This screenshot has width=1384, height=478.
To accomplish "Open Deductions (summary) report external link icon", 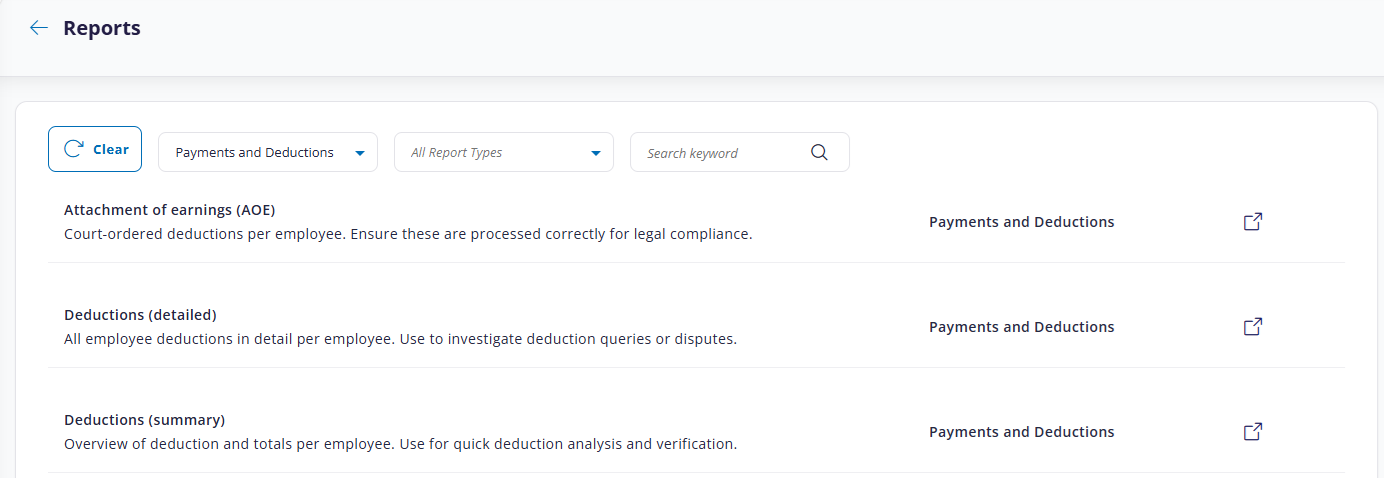I will (x=1252, y=432).
